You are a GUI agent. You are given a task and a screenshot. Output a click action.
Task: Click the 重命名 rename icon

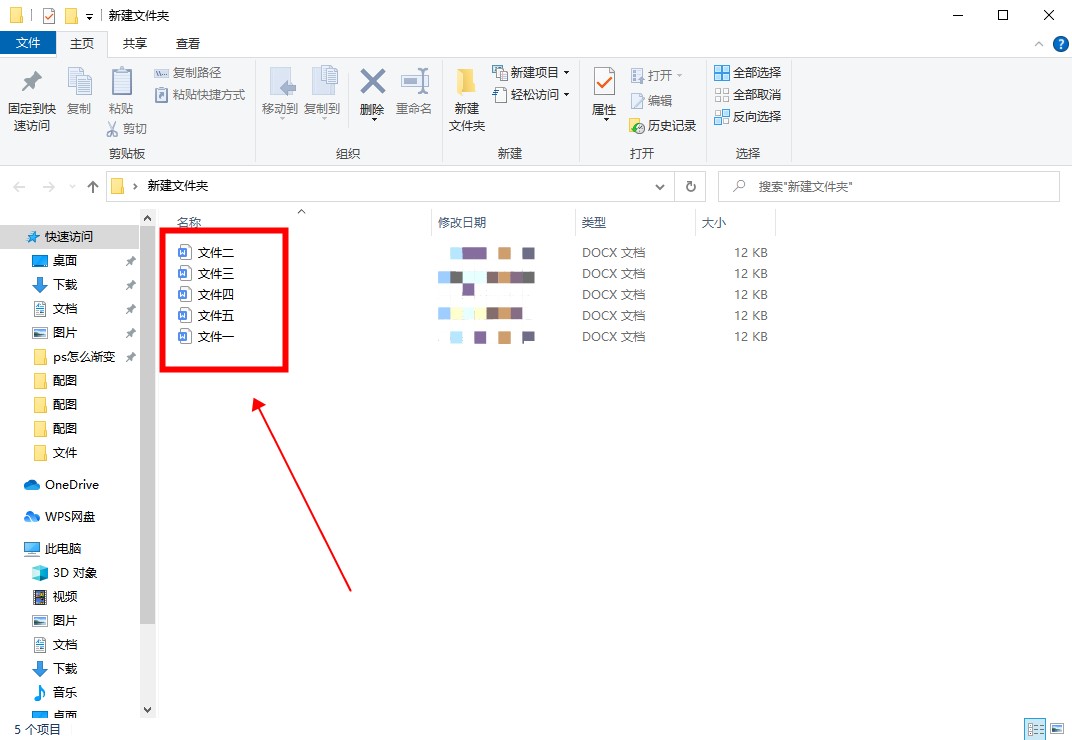point(414,82)
